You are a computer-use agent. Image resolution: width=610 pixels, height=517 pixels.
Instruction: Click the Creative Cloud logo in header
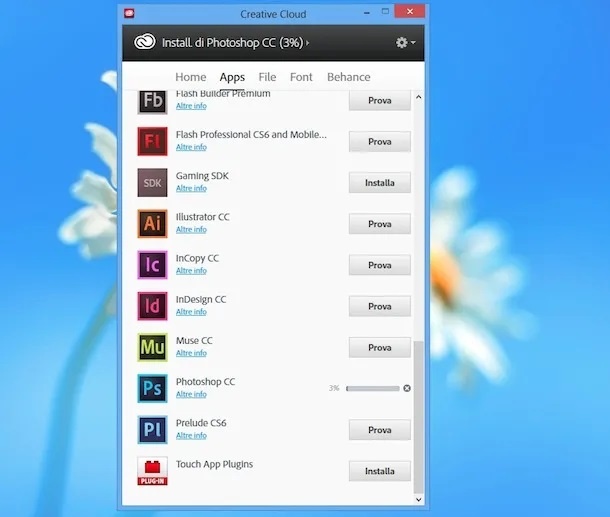tap(145, 42)
